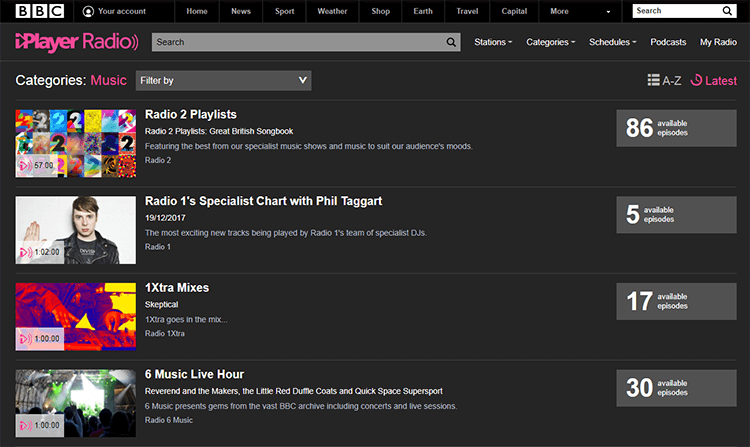
Task: Expand the More menu arrow in BBC bar
Action: pos(608,11)
